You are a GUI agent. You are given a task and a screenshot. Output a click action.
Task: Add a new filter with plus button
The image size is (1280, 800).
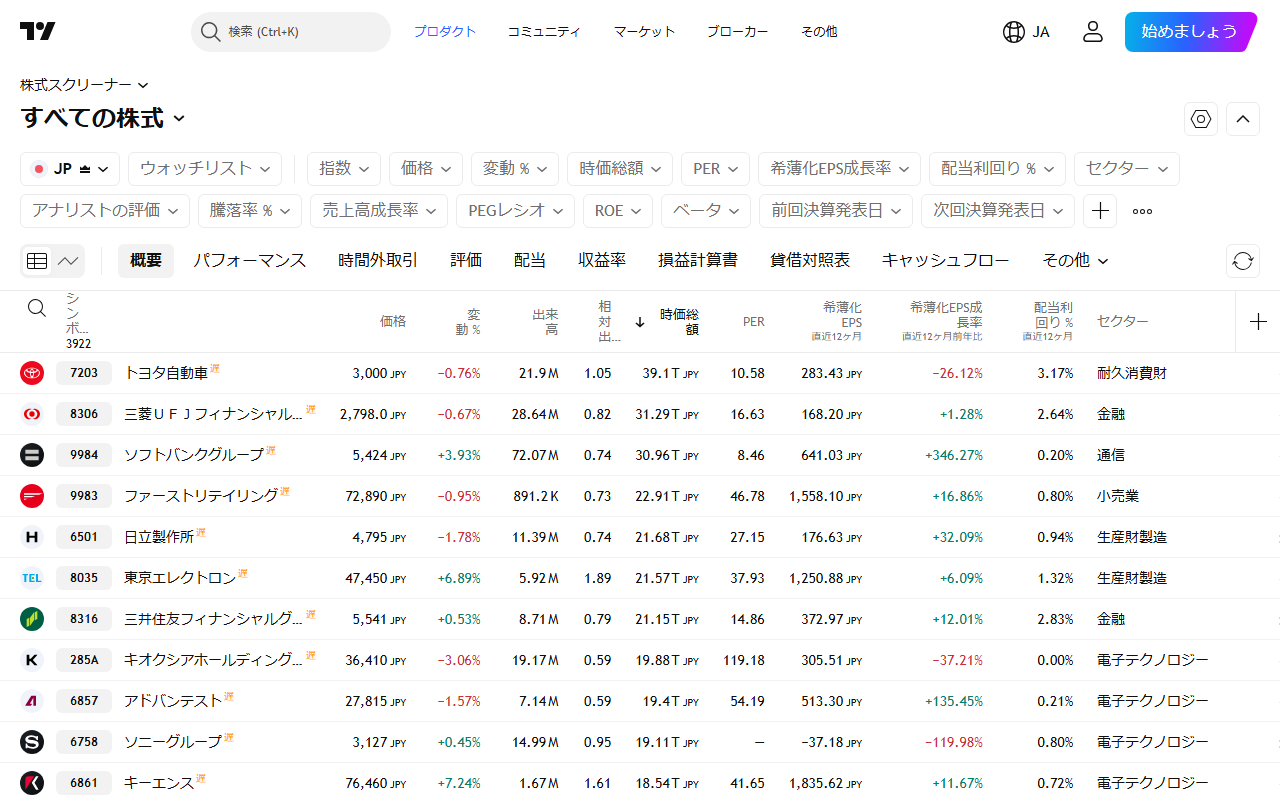1100,211
